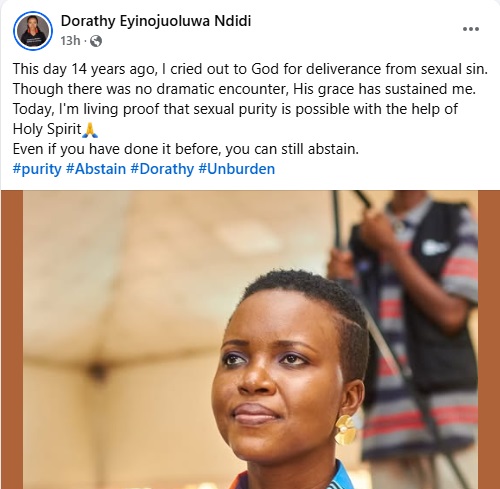This screenshot has width=500, height=489.
Task: Click the words "Holy Spirit" in post
Action: (x=47, y=129)
